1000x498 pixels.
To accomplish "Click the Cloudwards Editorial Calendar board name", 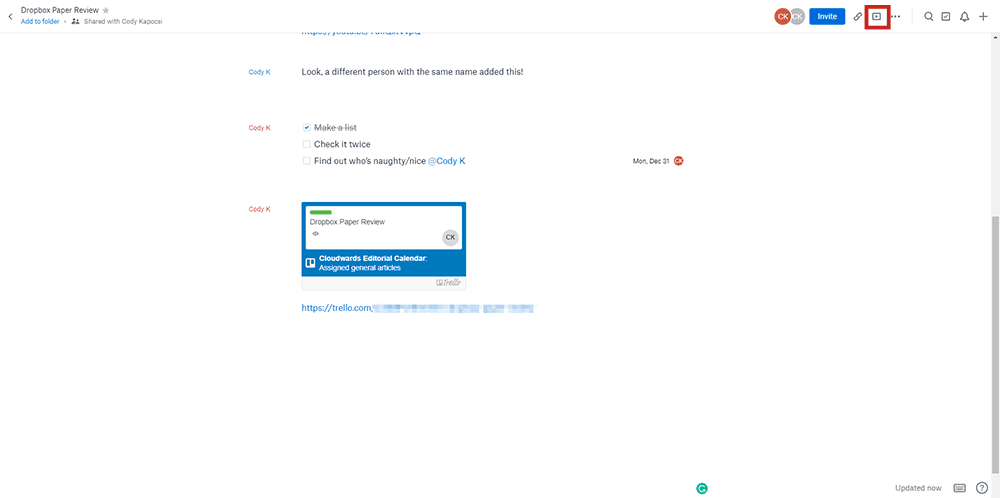I will click(372, 259).
